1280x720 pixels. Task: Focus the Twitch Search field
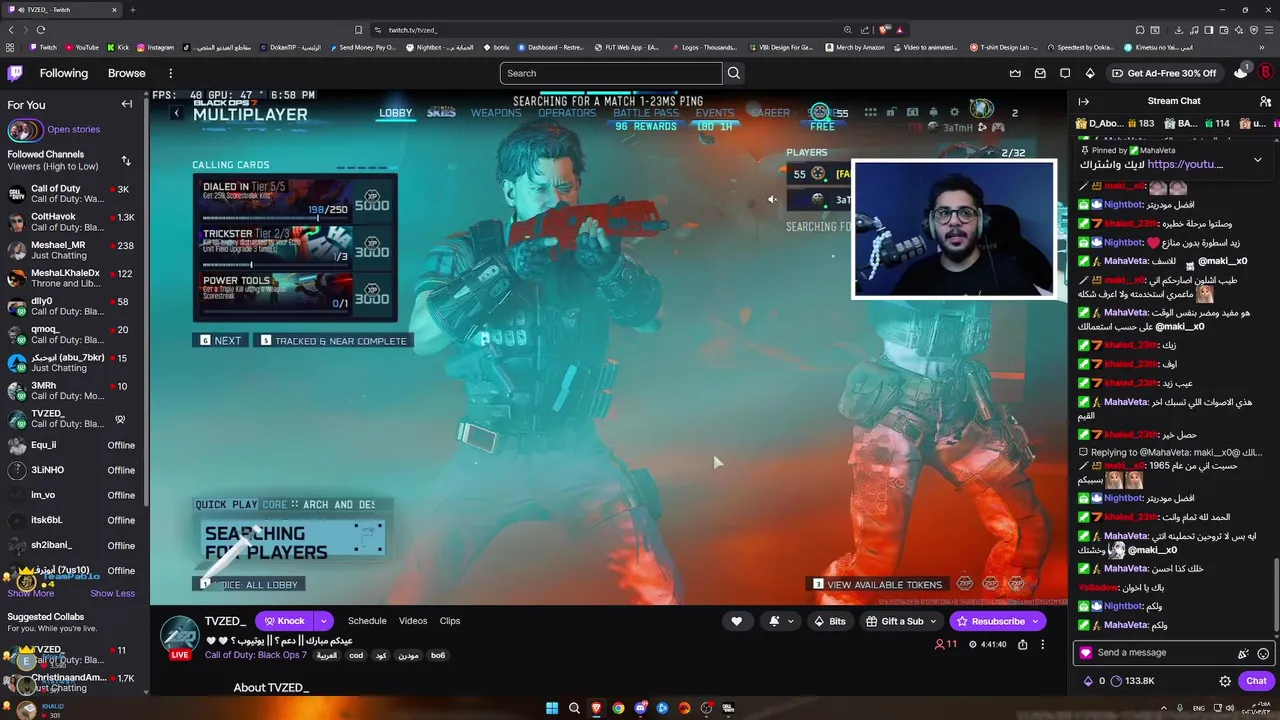tap(611, 73)
